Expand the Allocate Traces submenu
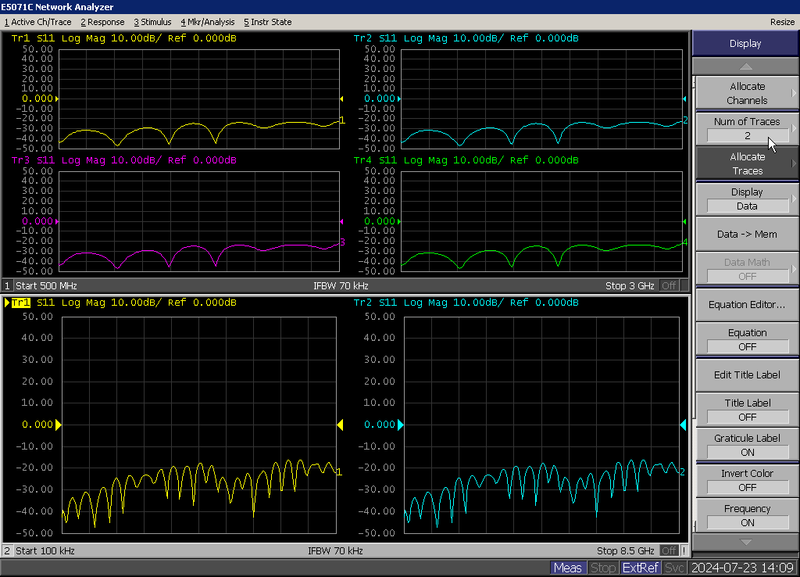This screenshot has width=800, height=577. (746, 163)
